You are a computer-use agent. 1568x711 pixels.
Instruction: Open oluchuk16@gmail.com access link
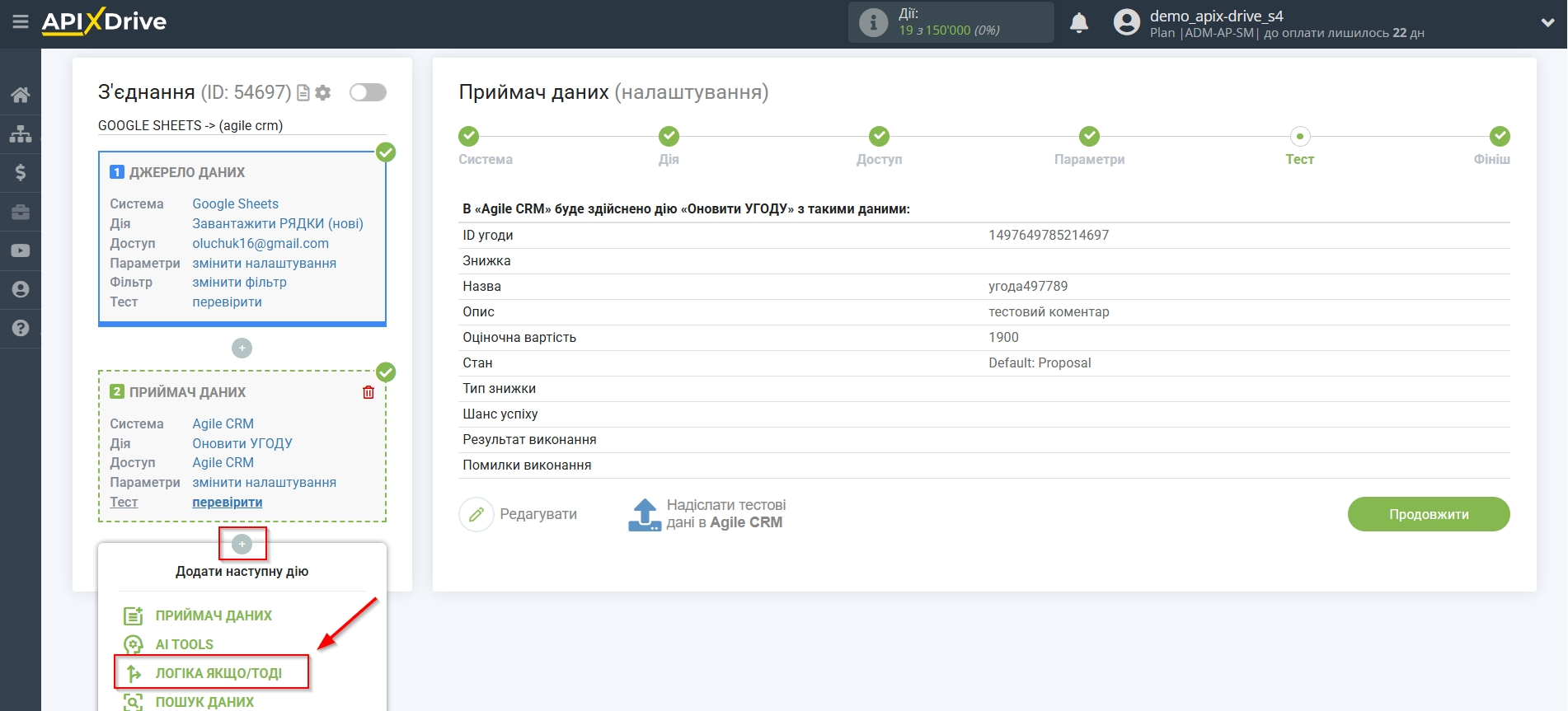261,243
